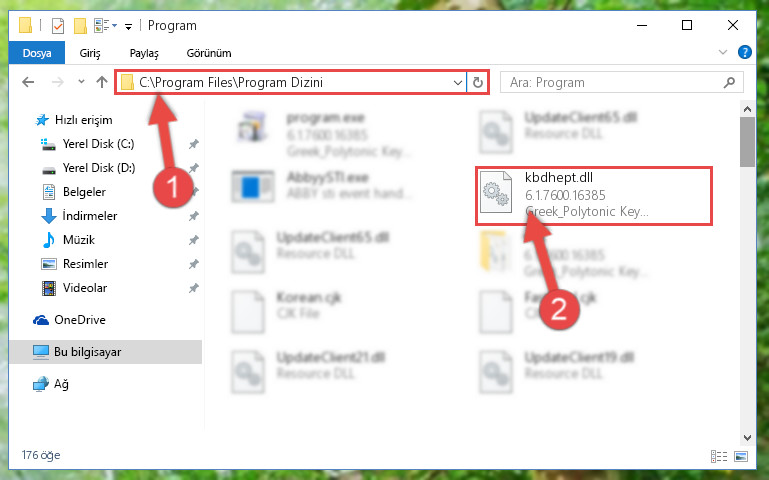769x480 pixels.
Task: Open the Görünüm ribbon tab
Action: [x=209, y=53]
